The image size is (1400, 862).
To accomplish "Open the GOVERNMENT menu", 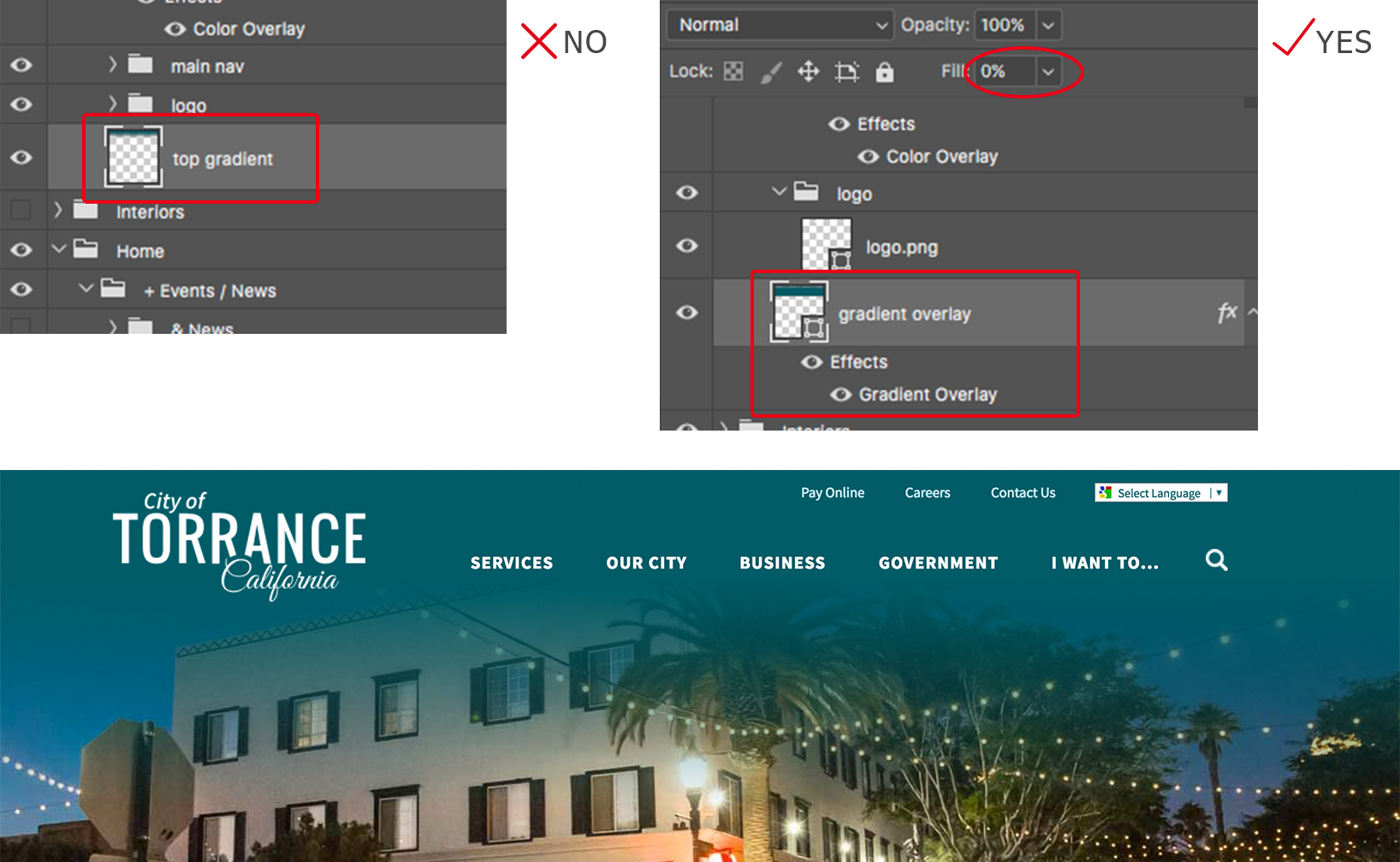I will pyautogui.click(x=938, y=563).
